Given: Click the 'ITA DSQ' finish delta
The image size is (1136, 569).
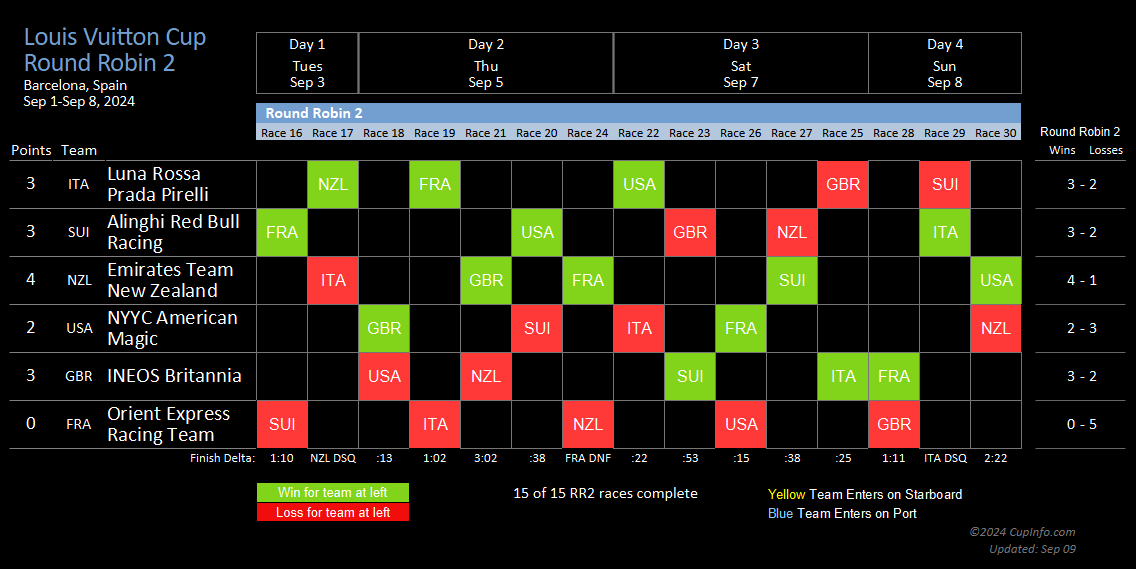Looking at the screenshot, I should pyautogui.click(x=945, y=458).
